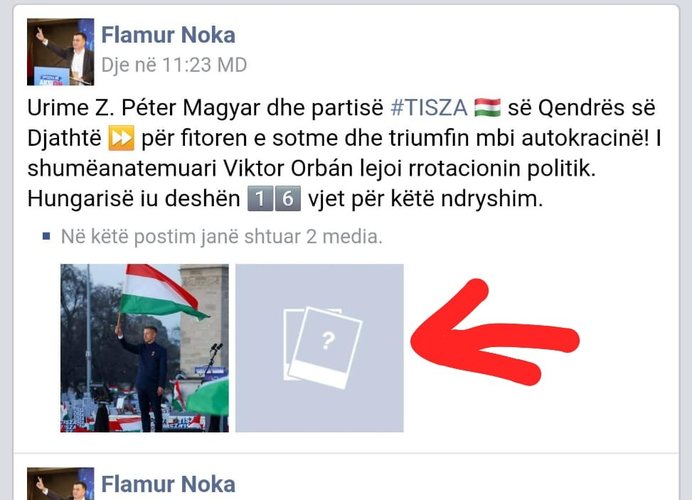Open the missing media placeholder thumbnail
Screen dimensions: 692x500
(x=320, y=348)
